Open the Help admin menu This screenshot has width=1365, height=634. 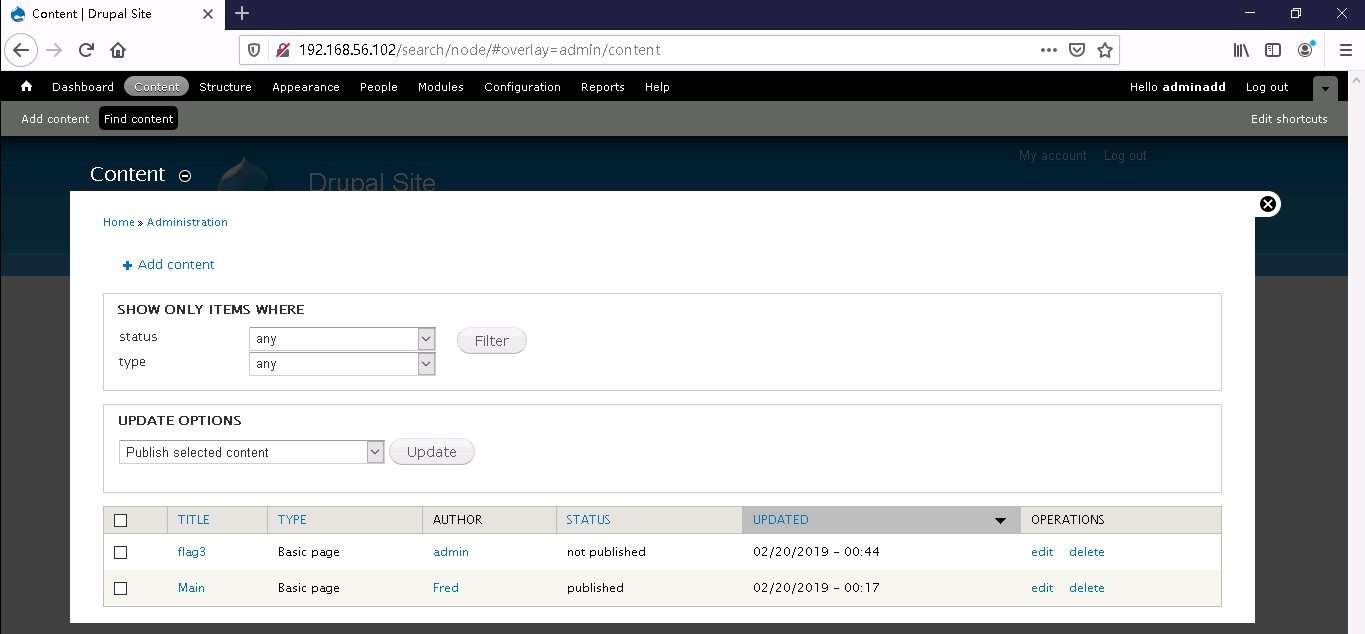pos(657,87)
